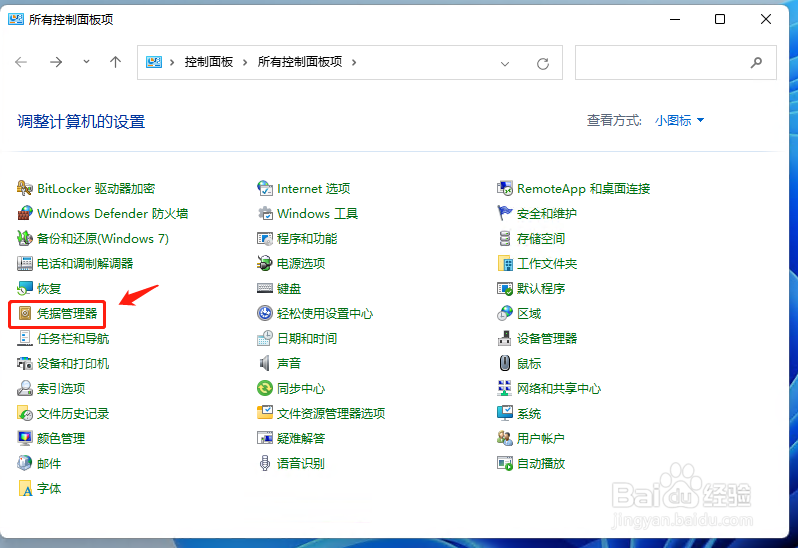Image resolution: width=798 pixels, height=548 pixels.
Task: Click the Windows 工具 icon
Action: pyautogui.click(x=265, y=213)
